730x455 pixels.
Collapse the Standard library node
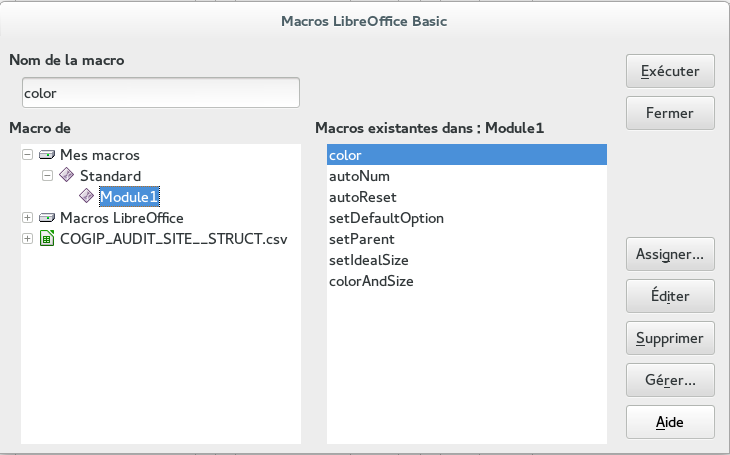[47, 175]
